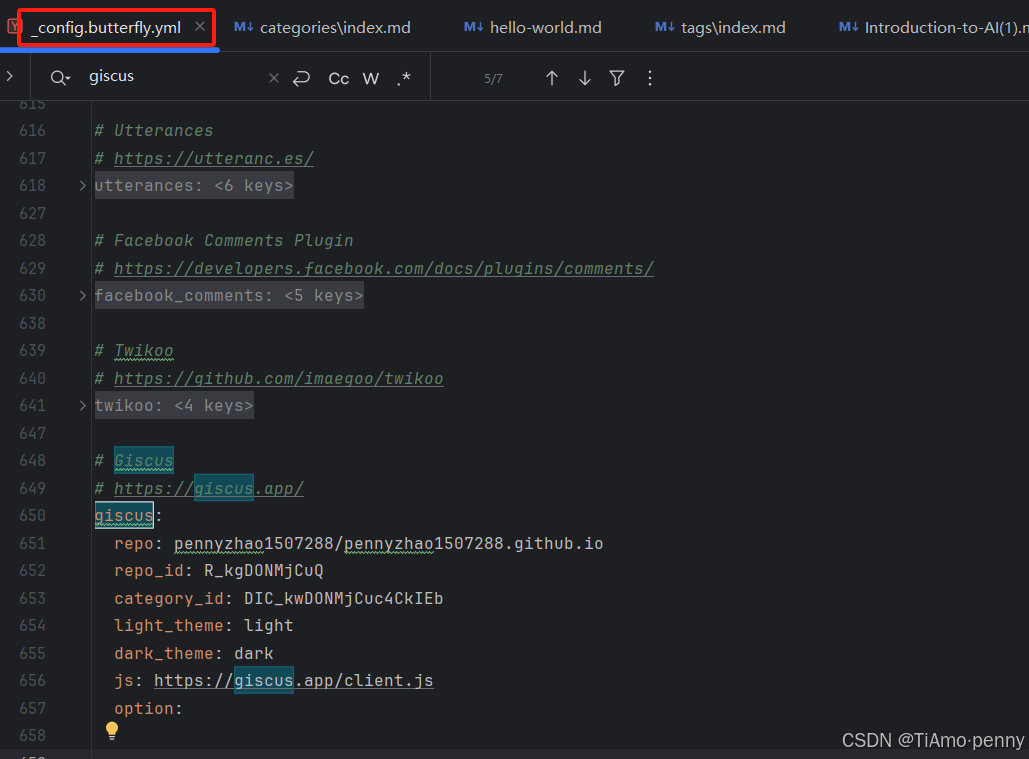This screenshot has height=759, width=1029.
Task: Expand the folded twikoo block
Action: click(x=83, y=405)
